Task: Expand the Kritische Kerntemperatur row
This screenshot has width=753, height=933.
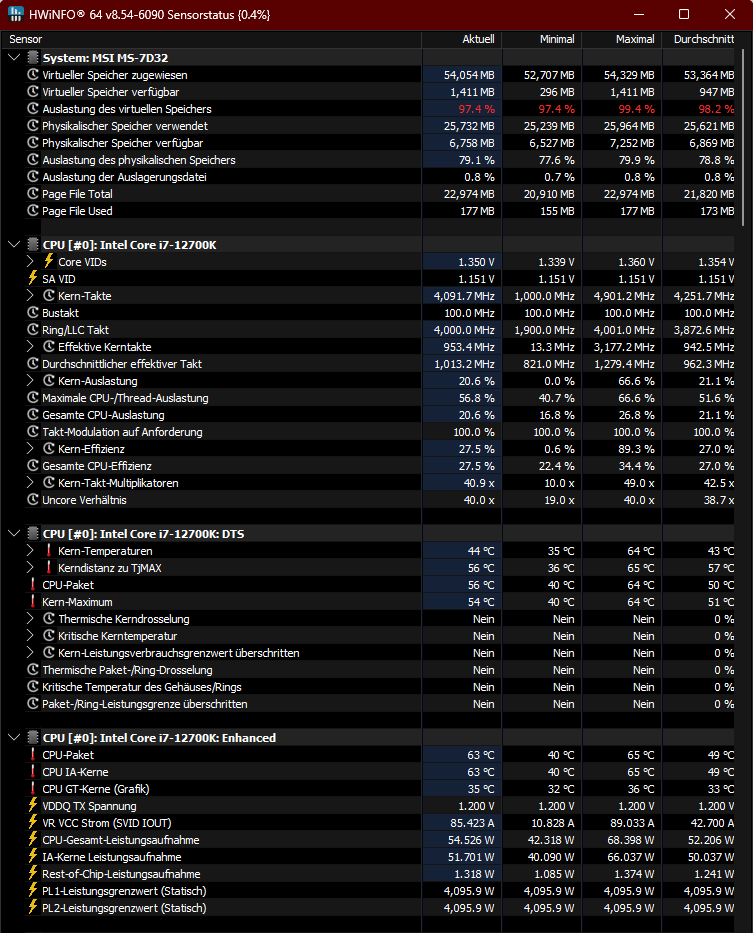Action: [x=30, y=636]
